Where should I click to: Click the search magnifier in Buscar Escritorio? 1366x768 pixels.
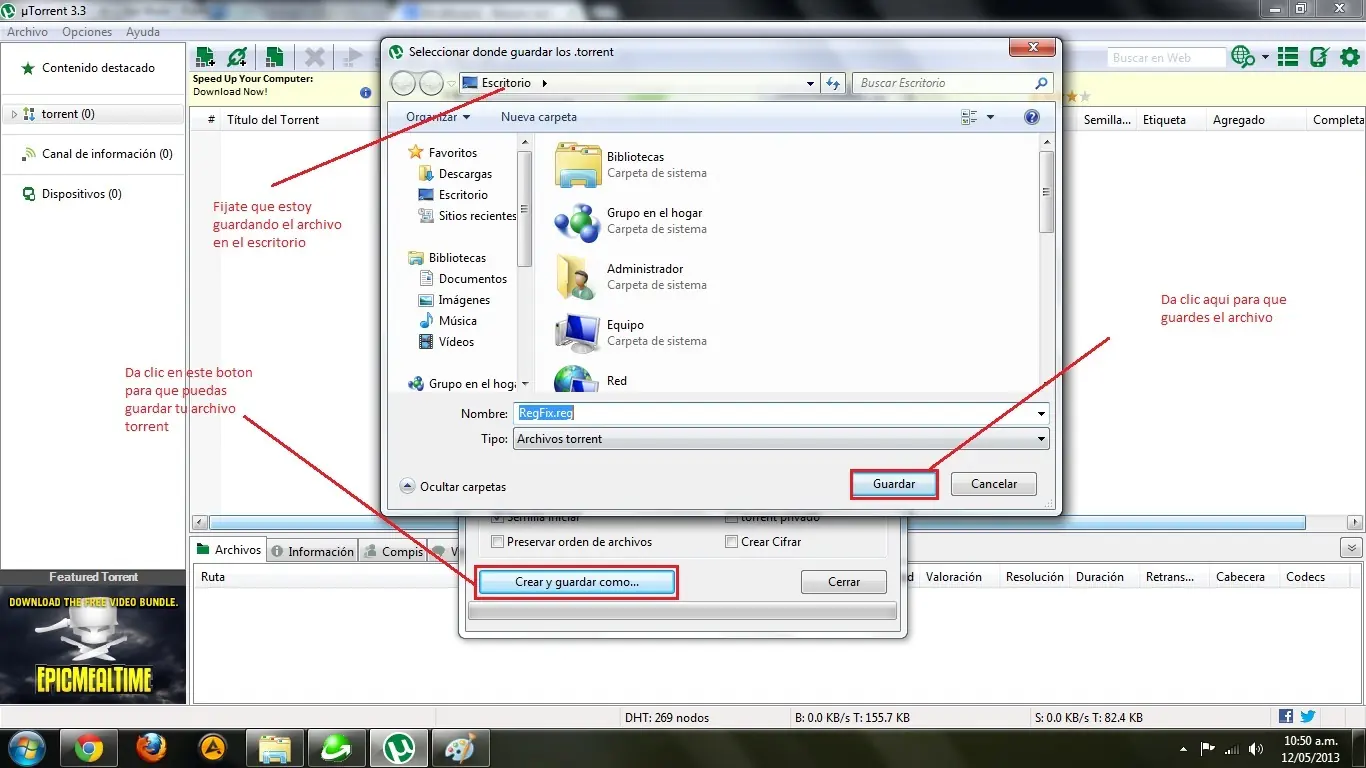1041,83
